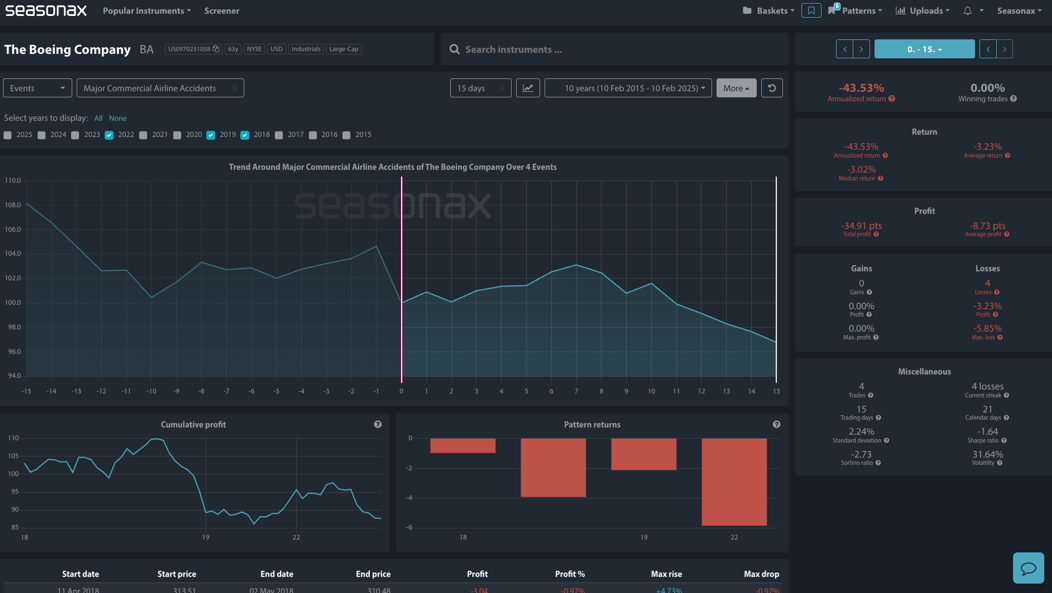The height and width of the screenshot is (593, 1052).
Task: Toggle the 2019 year checkbox
Action: pos(211,135)
